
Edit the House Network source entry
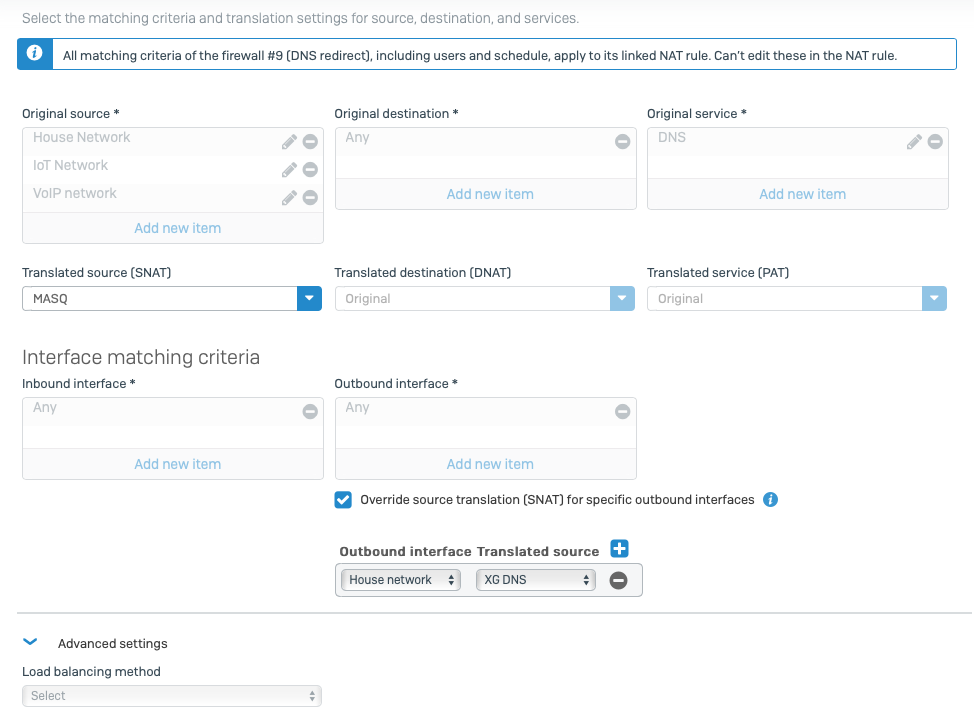(x=289, y=142)
